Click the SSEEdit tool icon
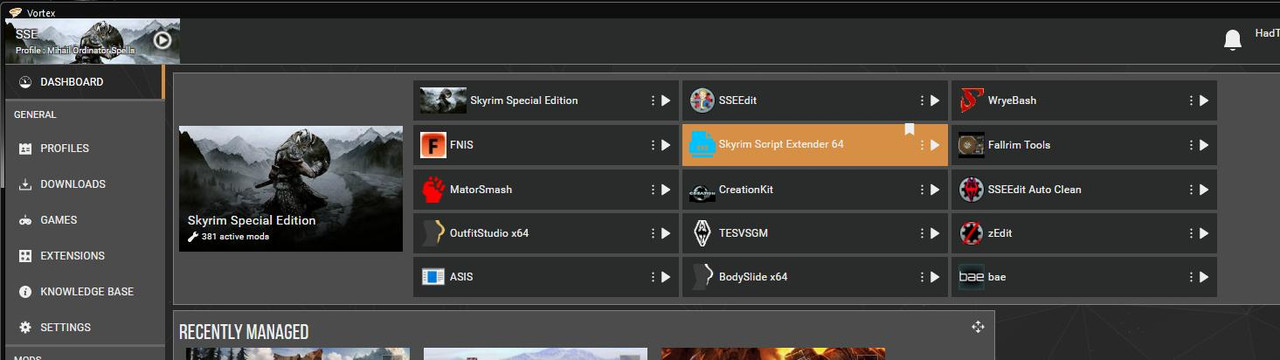1280x360 pixels. coord(702,101)
